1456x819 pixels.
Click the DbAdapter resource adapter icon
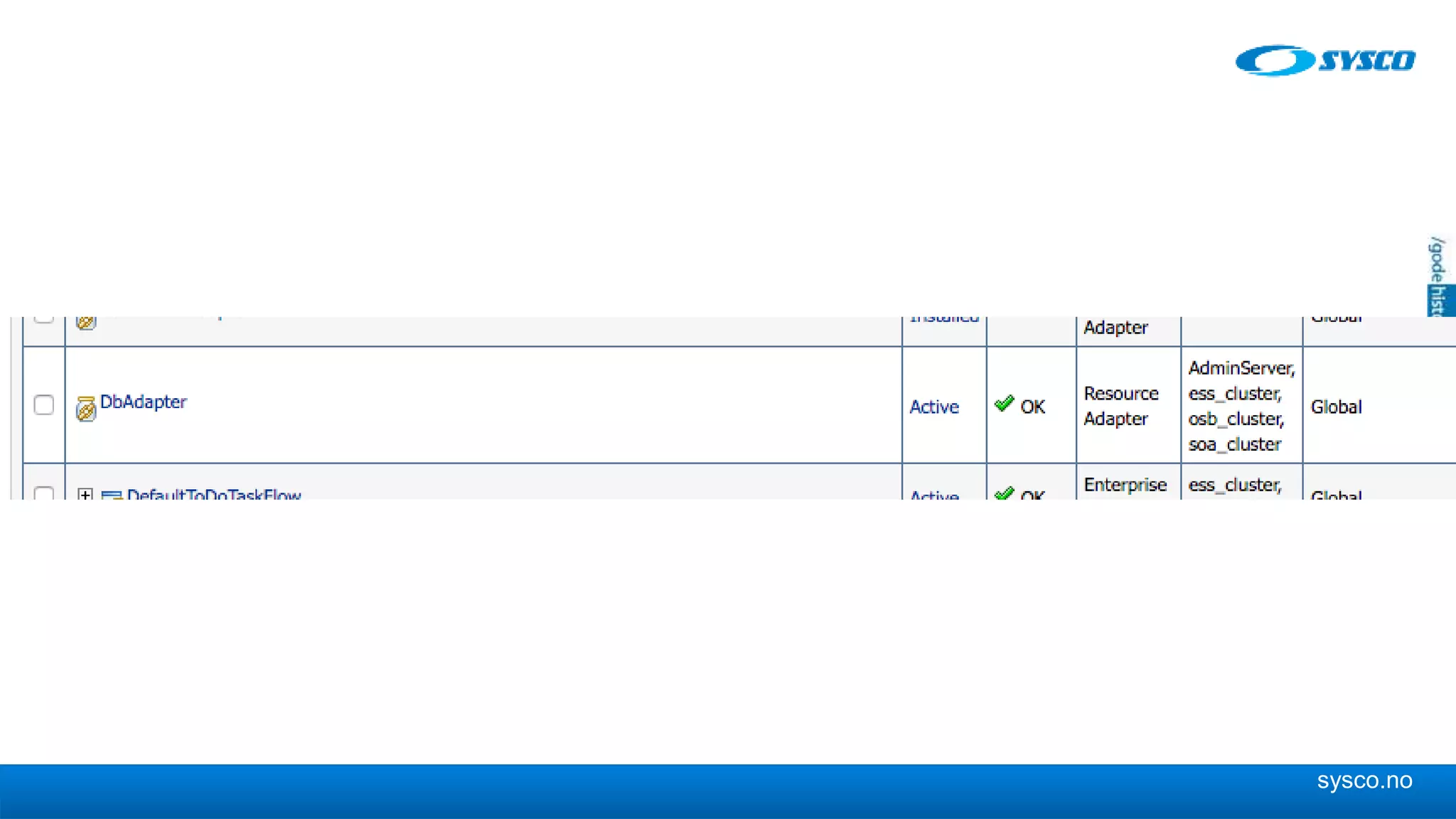tap(85, 409)
